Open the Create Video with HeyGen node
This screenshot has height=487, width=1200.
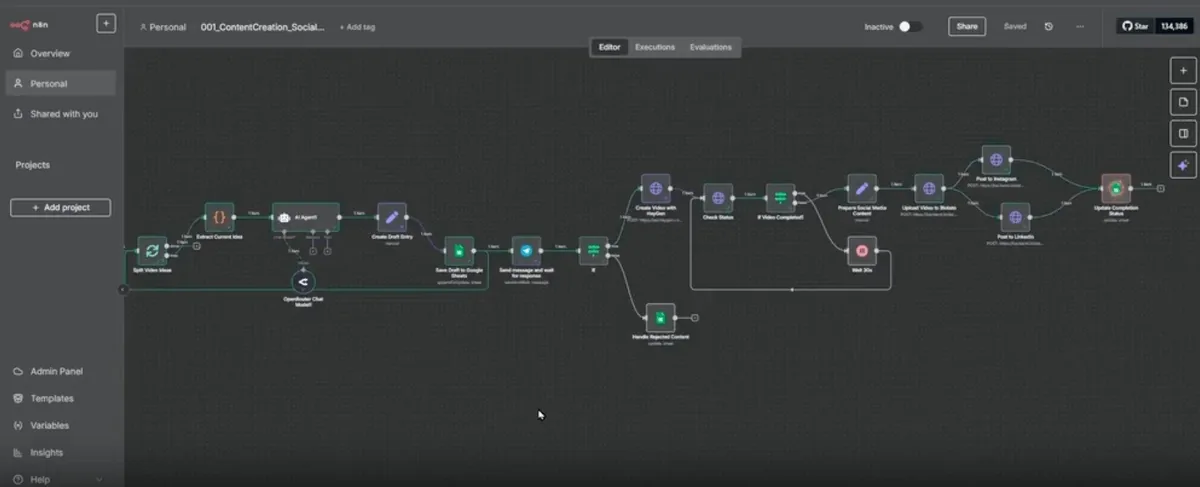[656, 188]
